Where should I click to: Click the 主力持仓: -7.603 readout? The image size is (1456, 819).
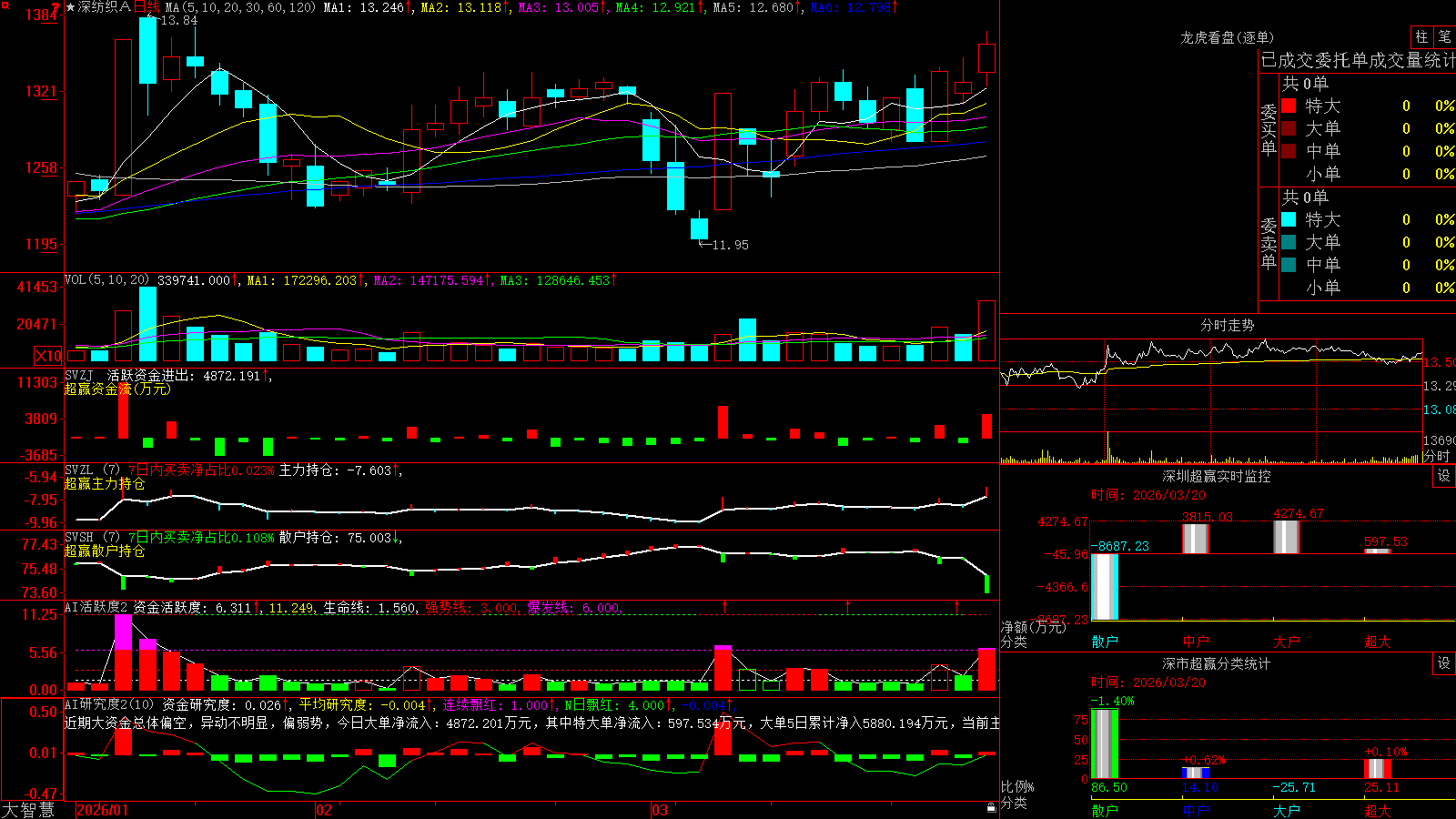click(x=335, y=470)
